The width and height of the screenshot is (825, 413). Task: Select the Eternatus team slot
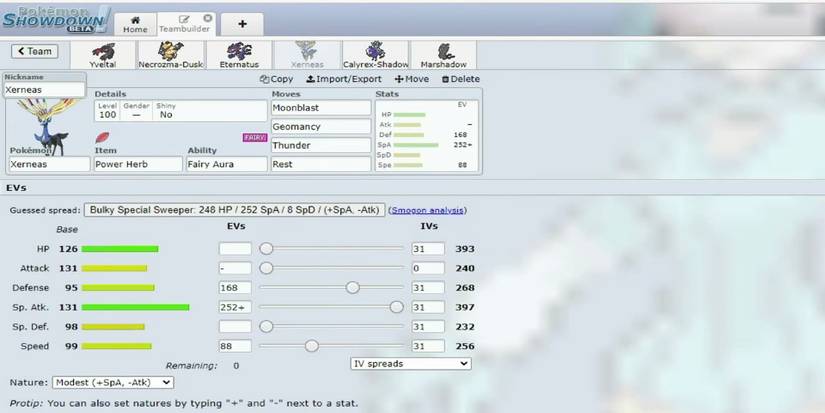239,55
